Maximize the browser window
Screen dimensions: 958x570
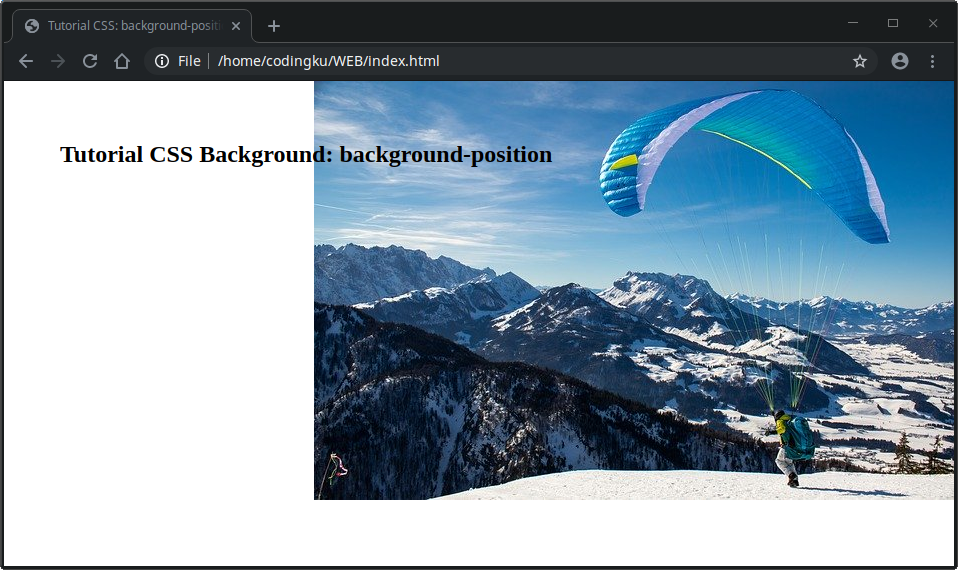click(x=893, y=23)
